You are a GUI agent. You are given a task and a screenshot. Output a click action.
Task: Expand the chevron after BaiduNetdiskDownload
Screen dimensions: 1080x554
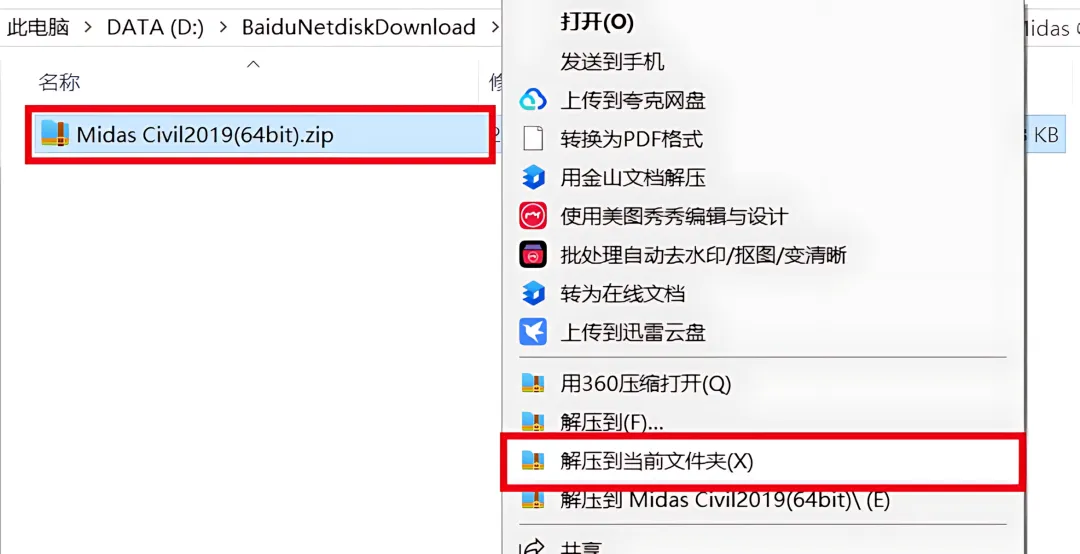tap(495, 28)
